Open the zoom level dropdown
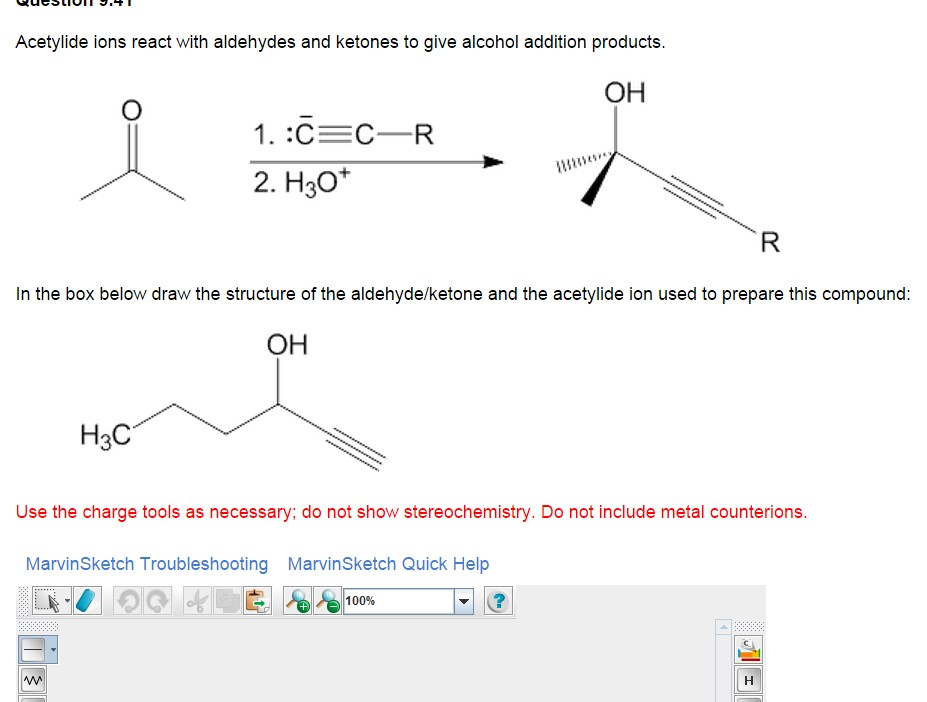 (x=463, y=601)
